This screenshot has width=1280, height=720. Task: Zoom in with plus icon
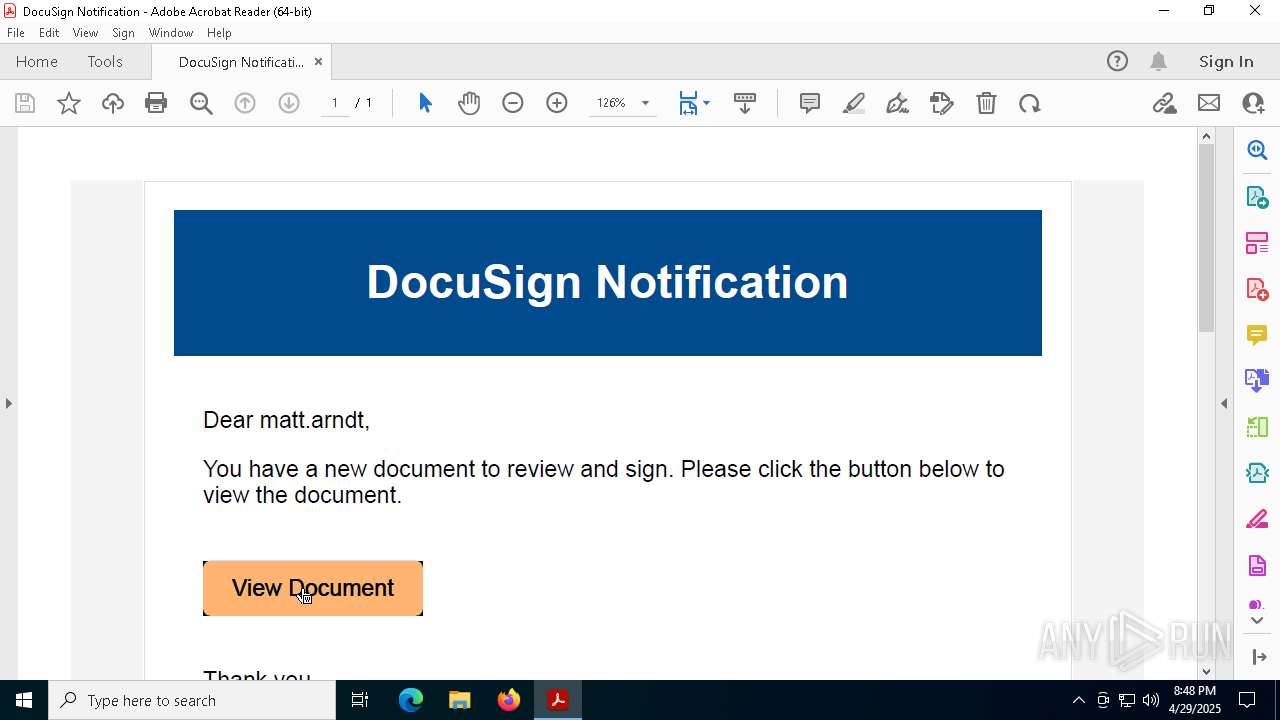tap(557, 103)
